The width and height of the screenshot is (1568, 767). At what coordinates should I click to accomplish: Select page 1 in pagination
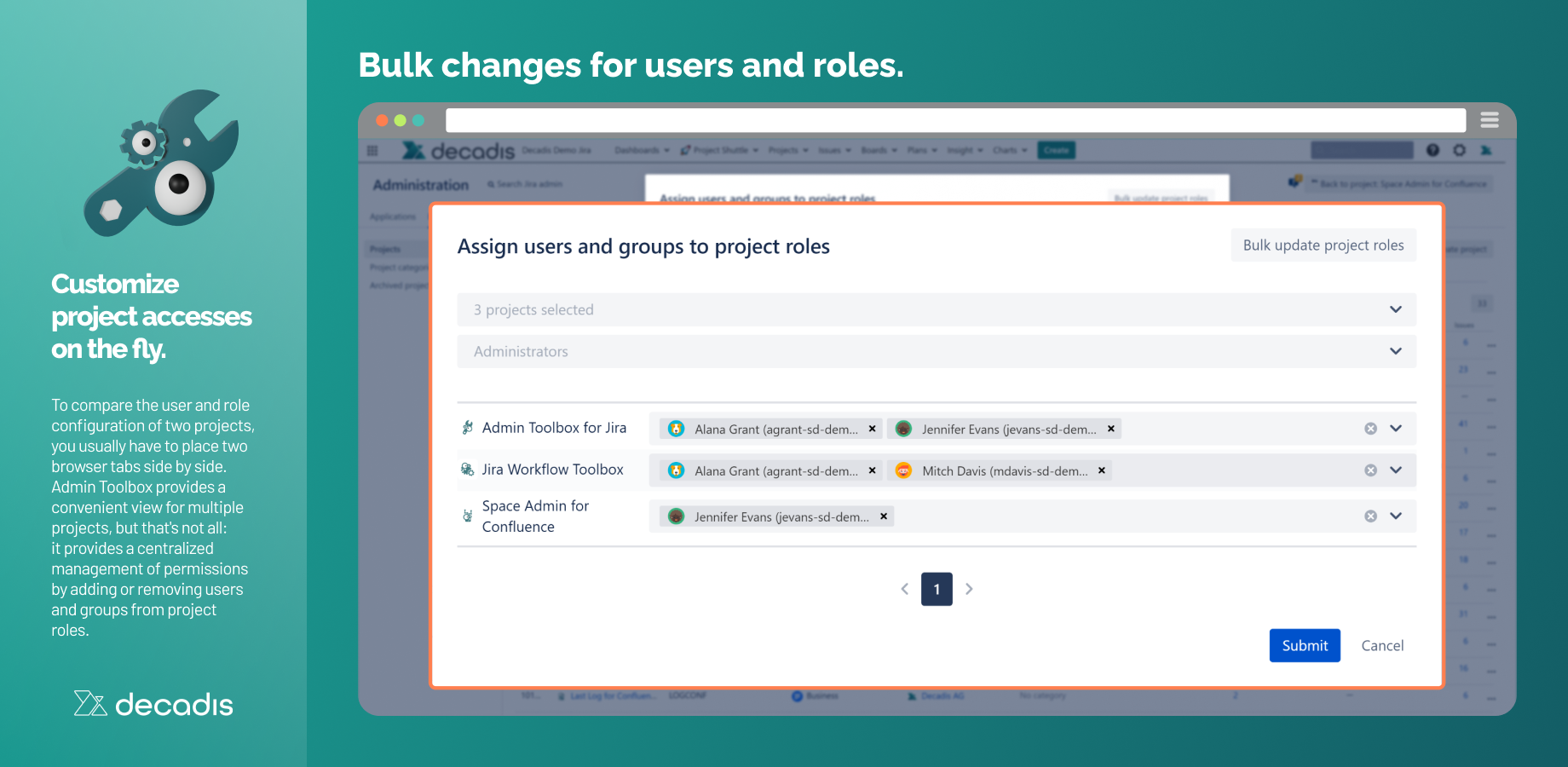coord(937,589)
